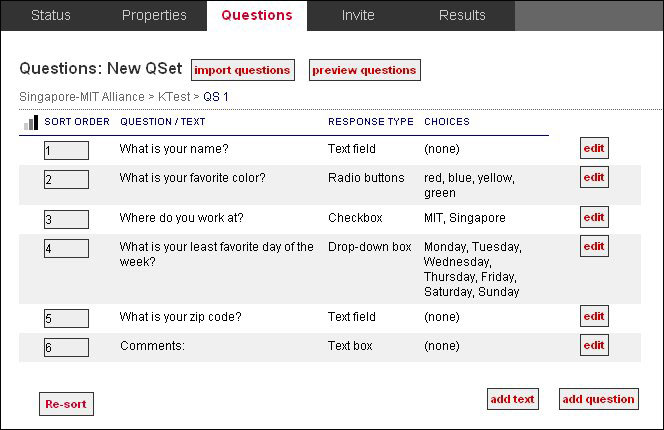
Task: Edit the 'Where do you work at?' question
Action: click(594, 217)
